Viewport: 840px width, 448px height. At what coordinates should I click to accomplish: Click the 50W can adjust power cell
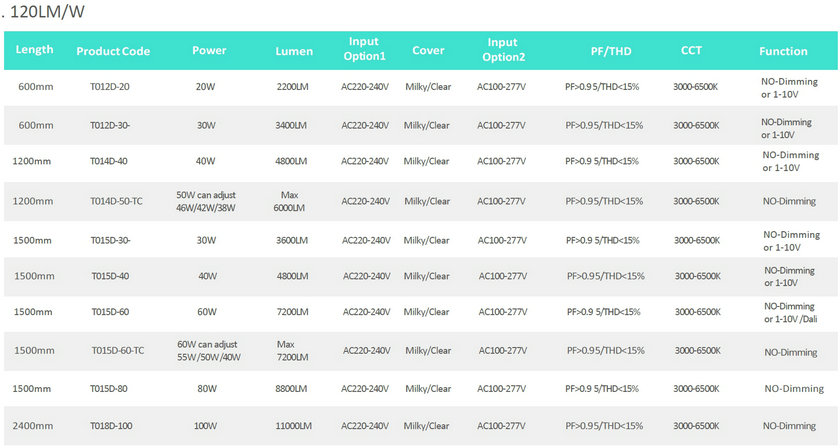coord(206,201)
